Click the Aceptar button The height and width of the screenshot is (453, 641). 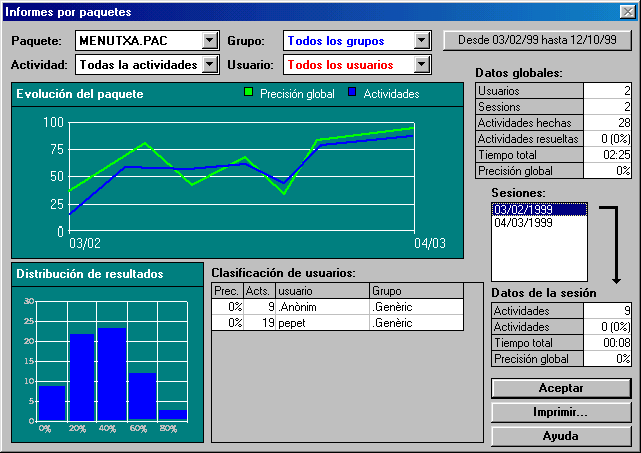click(561, 388)
